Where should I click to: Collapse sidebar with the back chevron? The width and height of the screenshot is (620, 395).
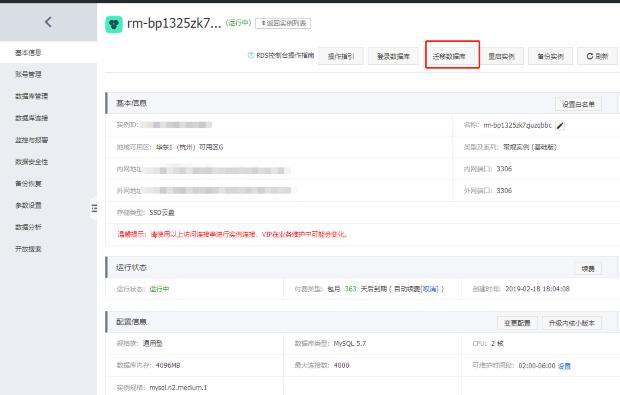point(48,22)
